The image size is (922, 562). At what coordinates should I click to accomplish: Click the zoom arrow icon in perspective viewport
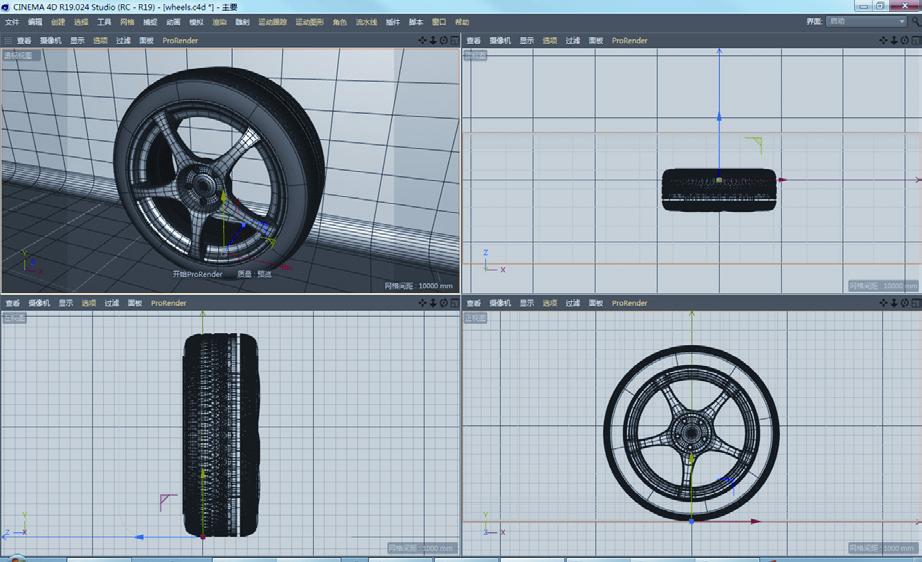433,41
